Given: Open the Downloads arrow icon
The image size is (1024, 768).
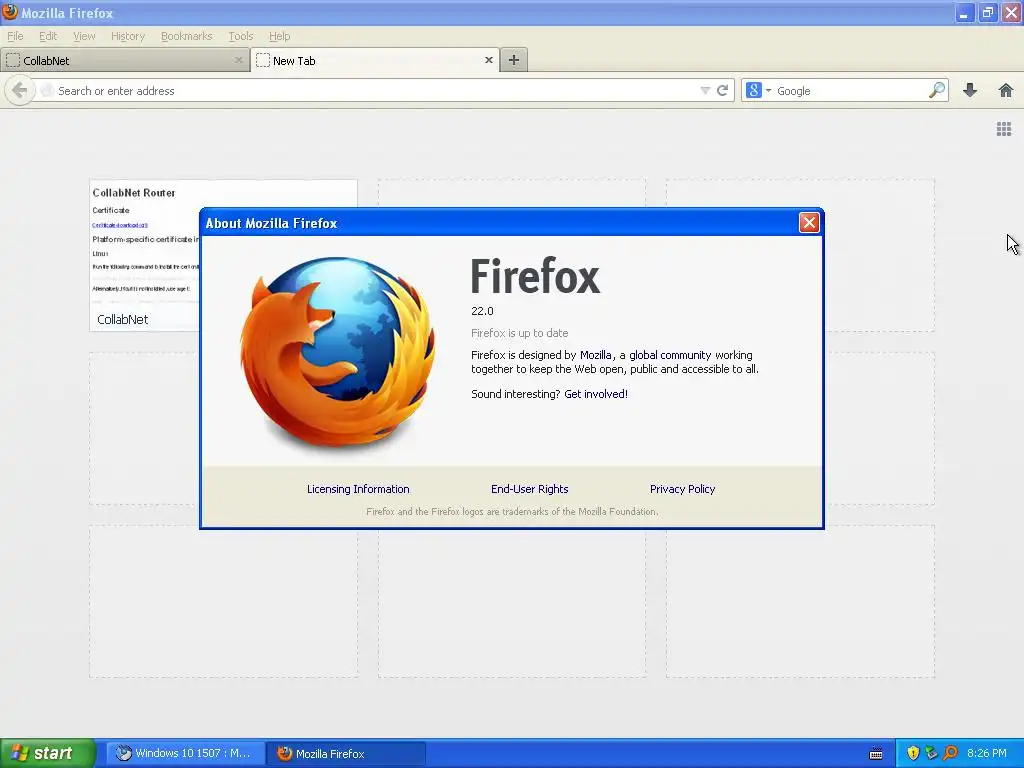Looking at the screenshot, I should [970, 90].
